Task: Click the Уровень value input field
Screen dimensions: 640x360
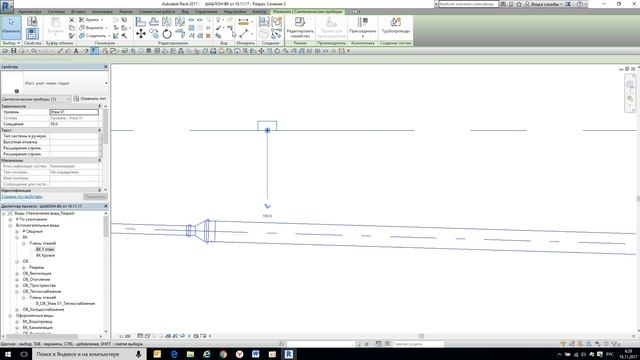Action: (74, 112)
